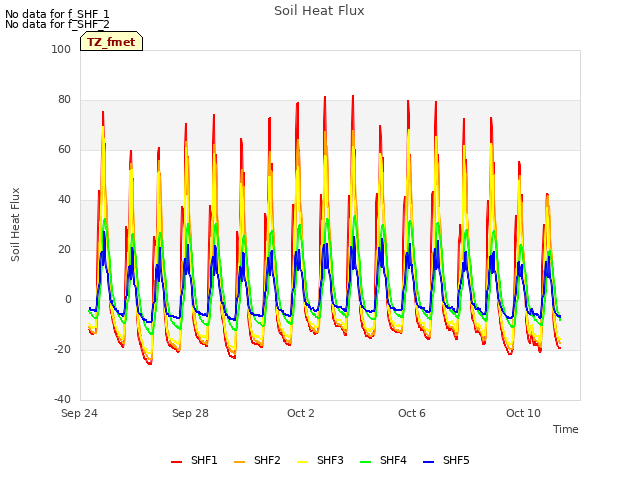Click the 'No data for f_SHF_1' message
640x480 pixels.
point(57,14)
